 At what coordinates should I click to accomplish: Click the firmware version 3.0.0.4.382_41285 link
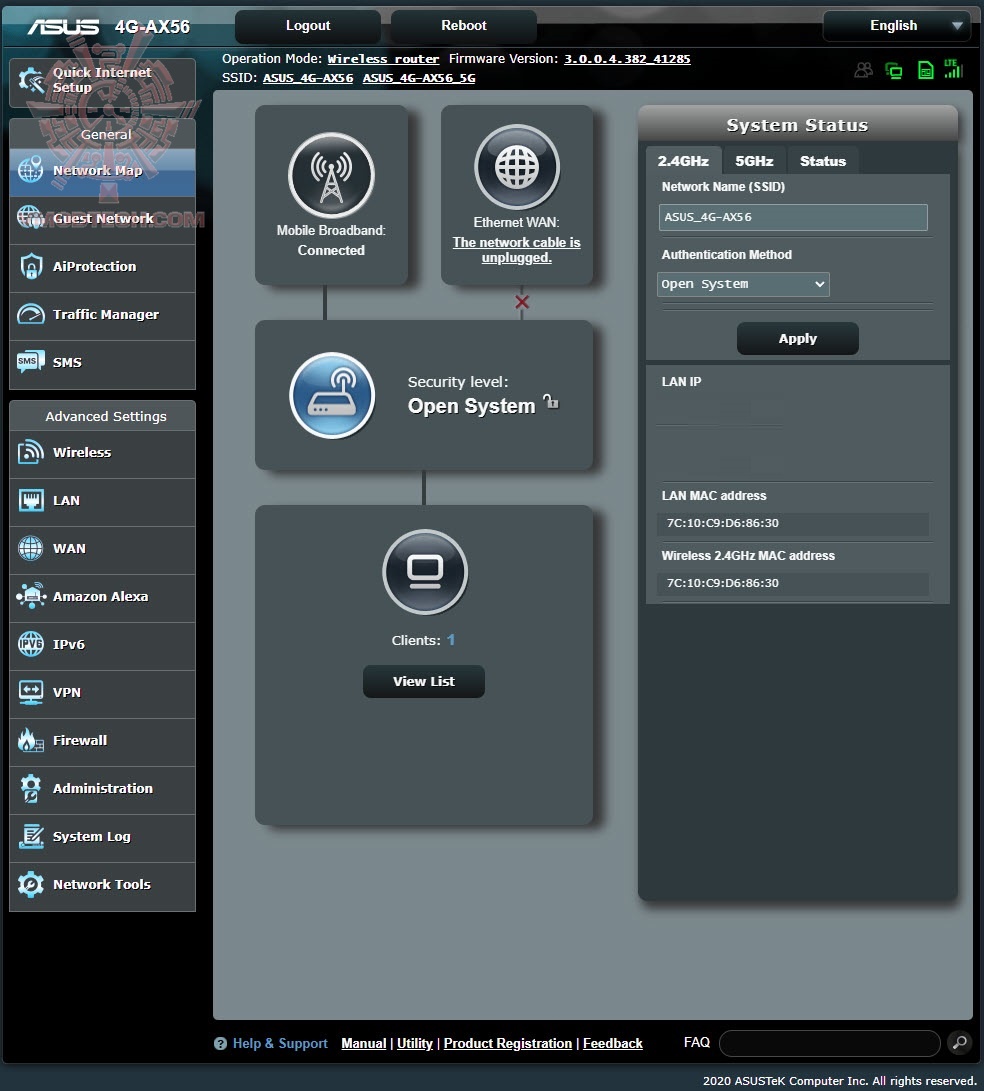[x=627, y=59]
